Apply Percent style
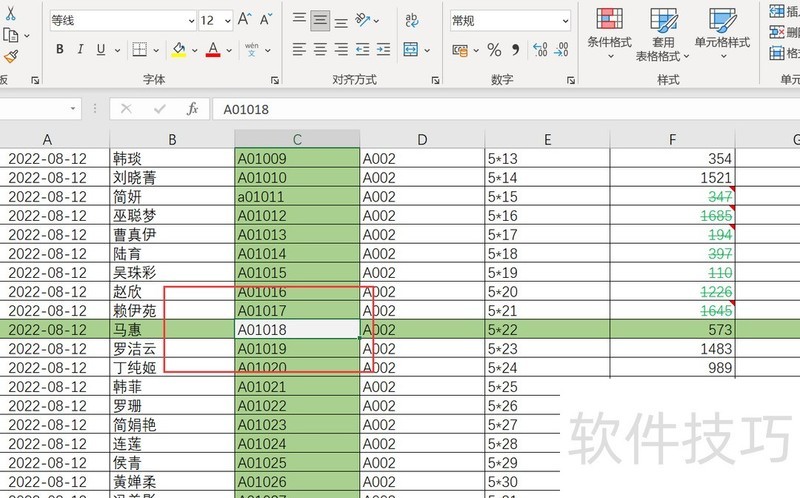Viewport: 800px width, 498px height. click(x=494, y=50)
